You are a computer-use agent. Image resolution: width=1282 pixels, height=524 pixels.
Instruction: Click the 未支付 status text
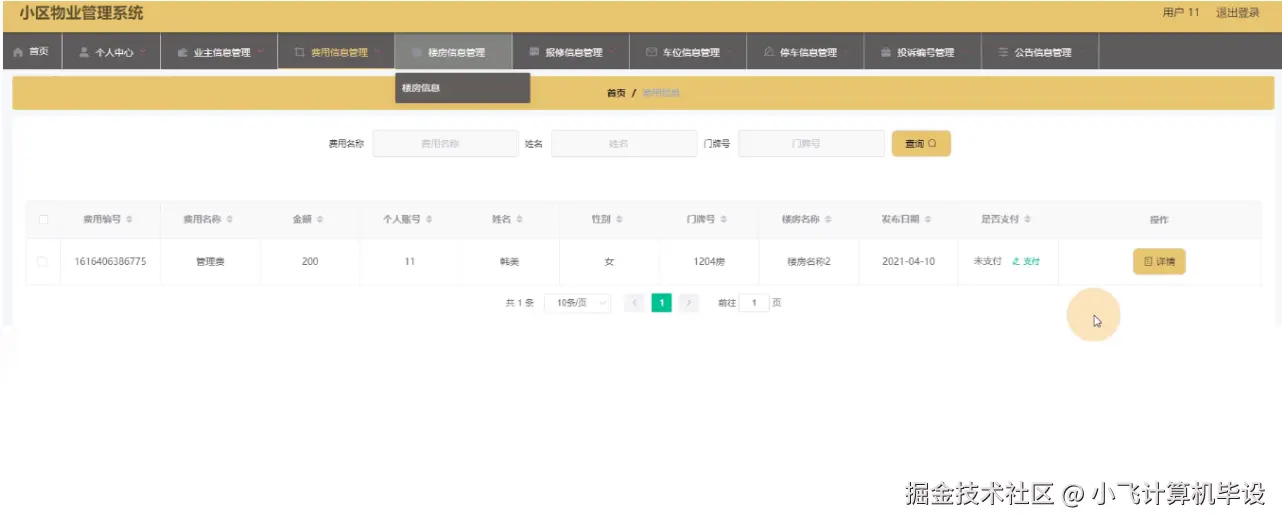988,261
